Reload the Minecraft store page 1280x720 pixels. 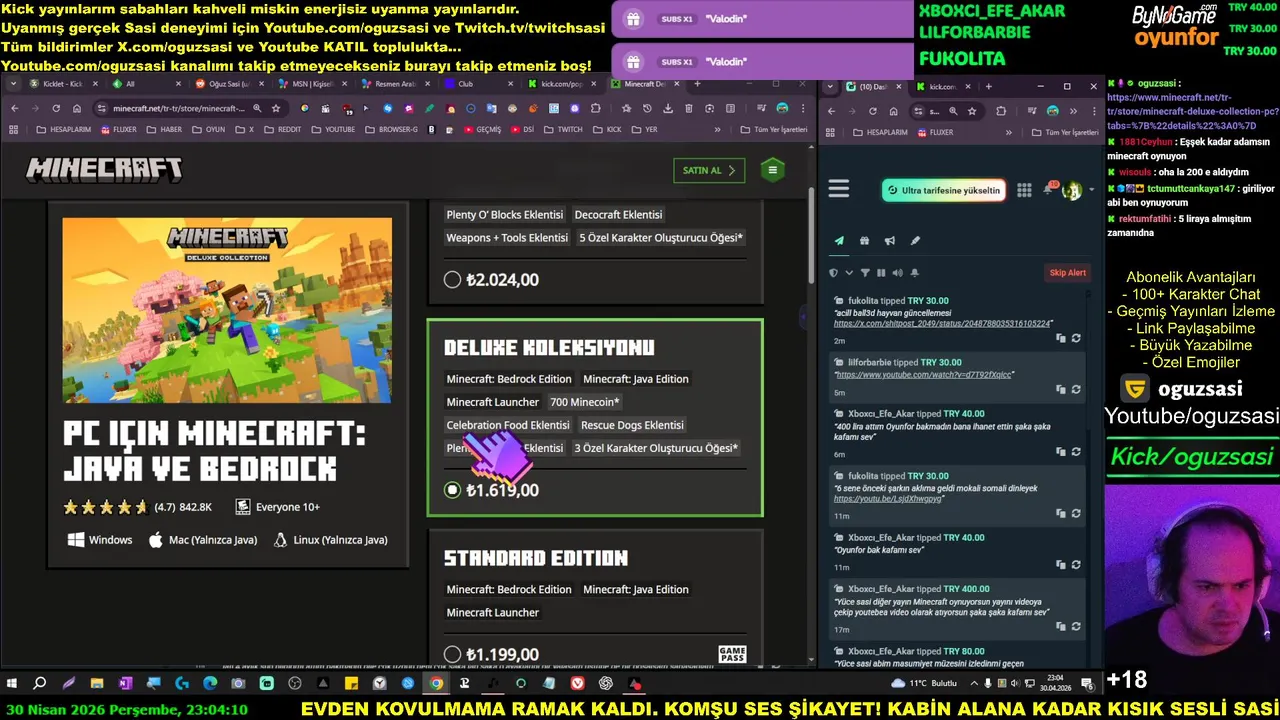coord(56,108)
